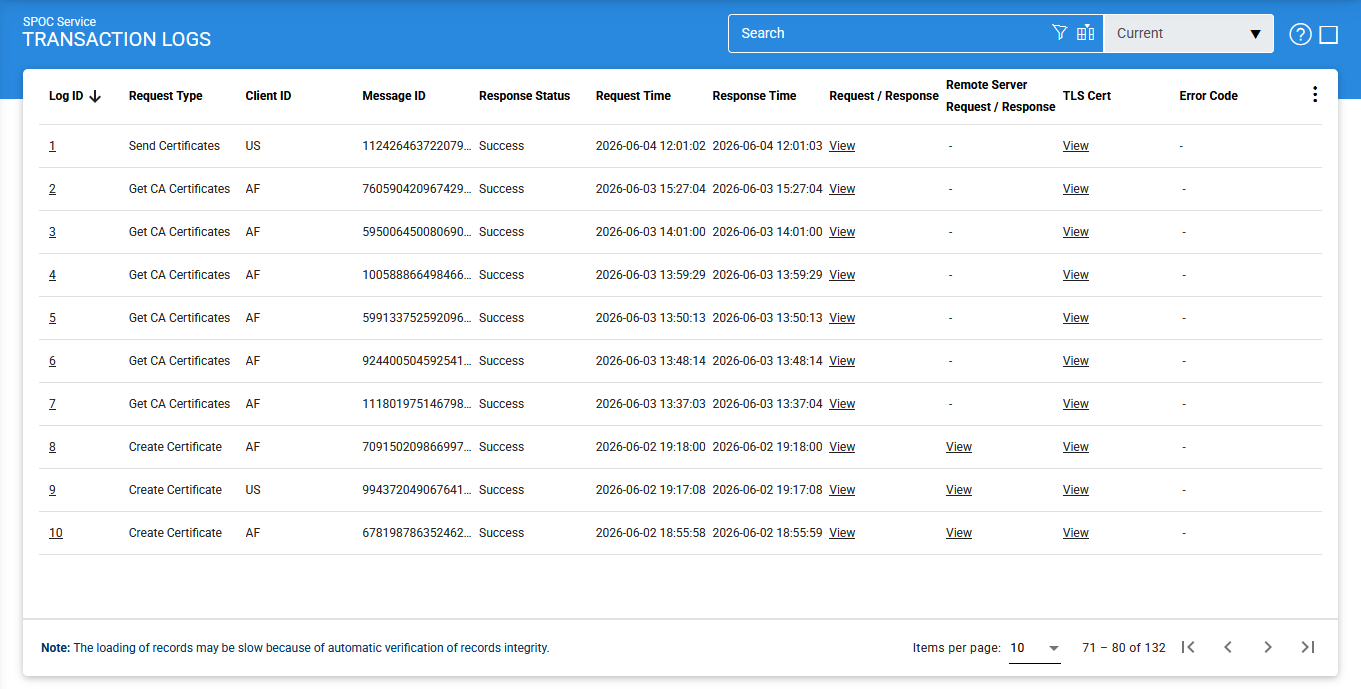View TLS Cert for log 9
Image resolution: width=1361 pixels, height=689 pixels.
(1076, 490)
